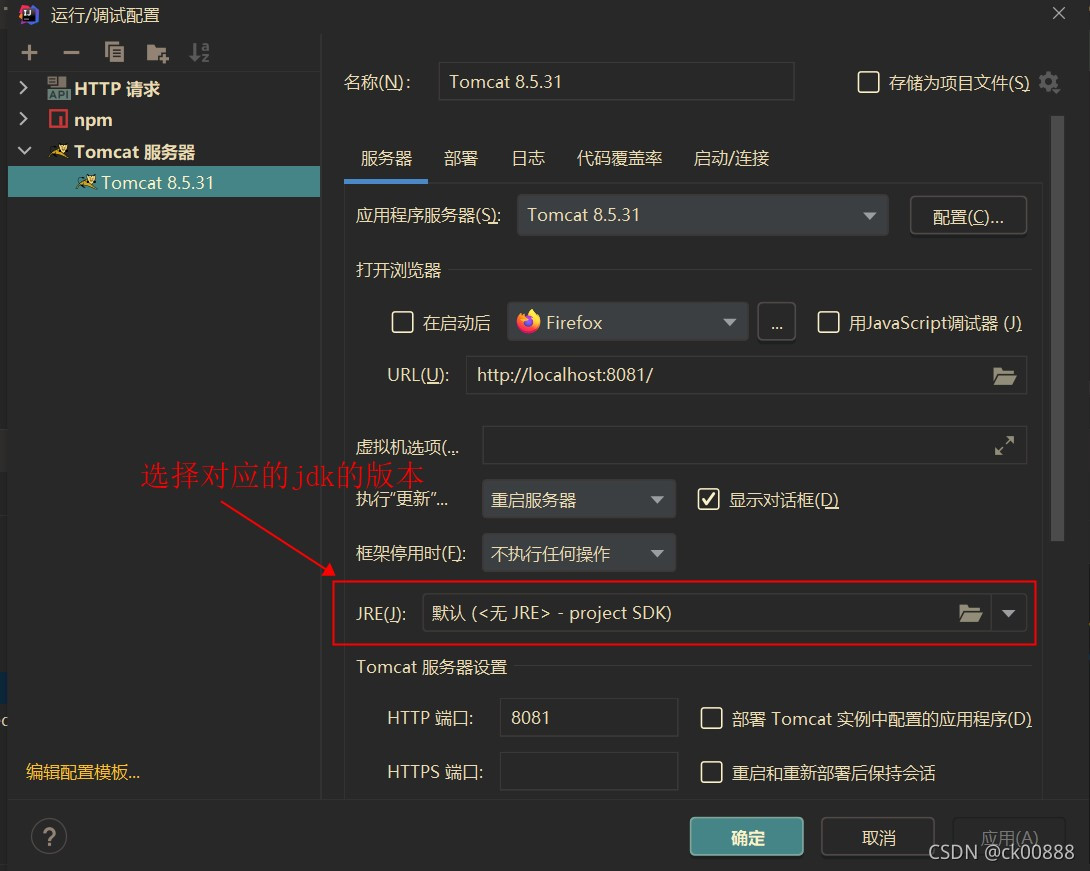The image size is (1090, 871).
Task: Click the gear icon beside store as project file
Action: point(1049,83)
